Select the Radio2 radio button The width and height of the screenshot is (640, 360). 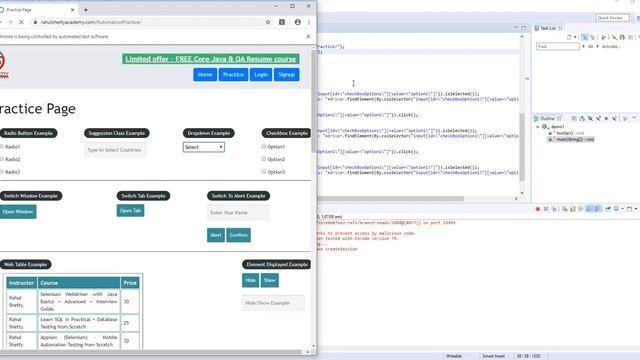pyautogui.click(x=2, y=159)
